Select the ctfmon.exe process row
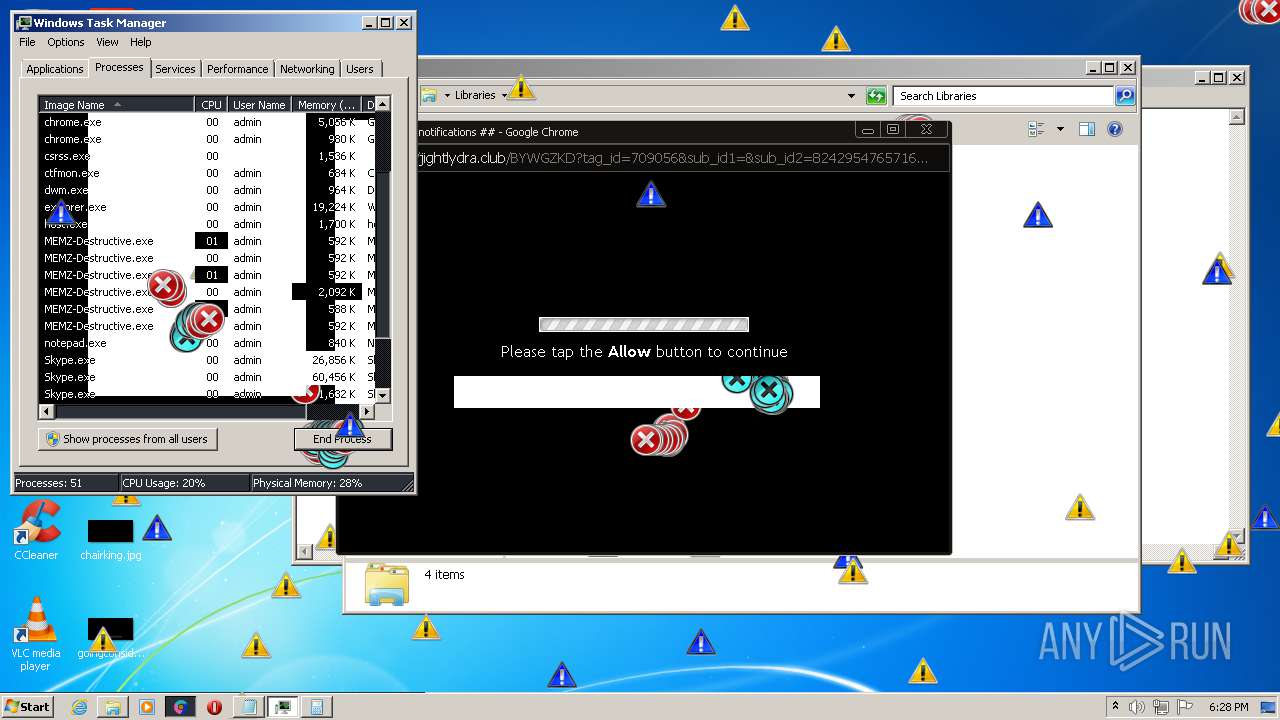 (207, 173)
